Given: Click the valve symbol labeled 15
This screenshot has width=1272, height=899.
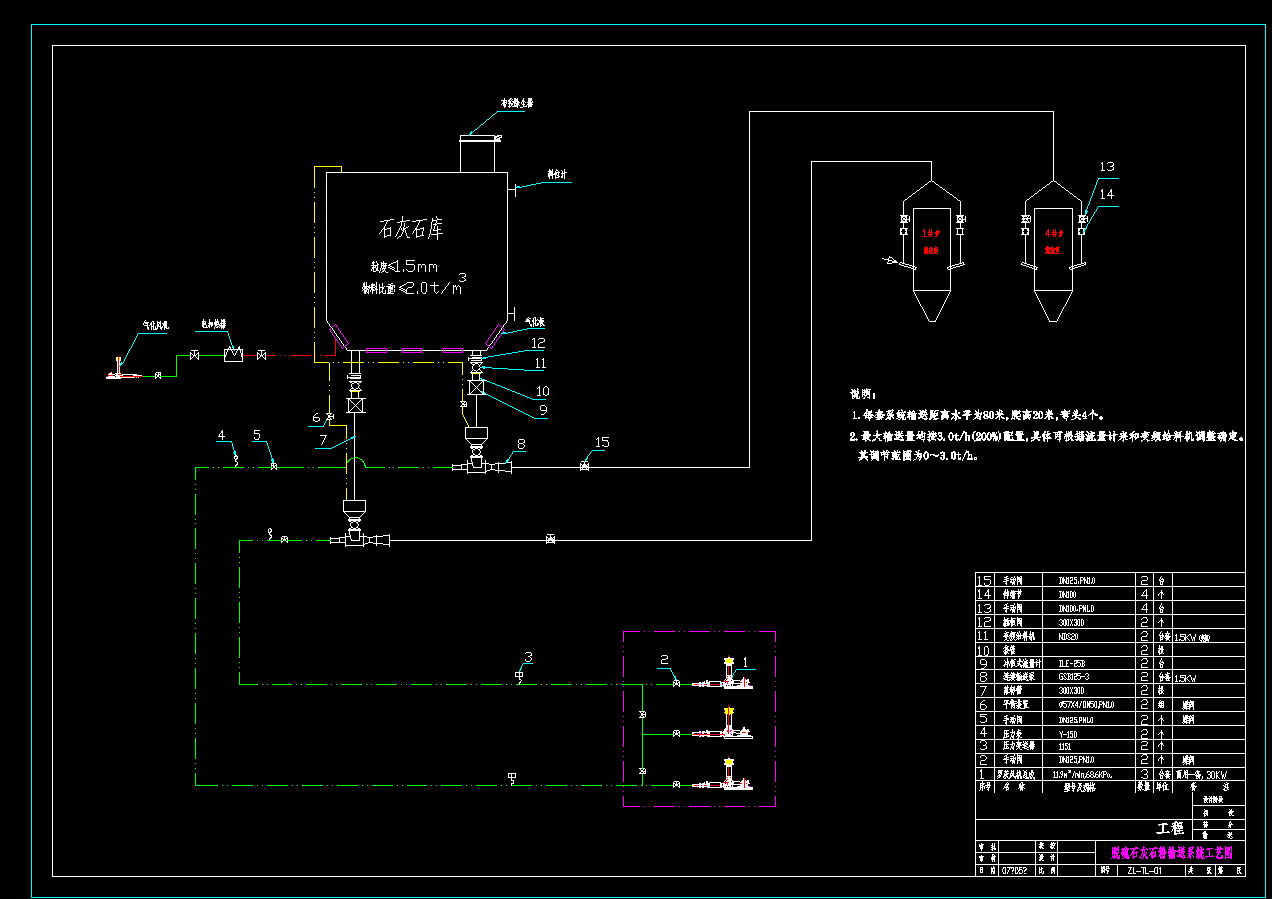Looking at the screenshot, I should (585, 466).
